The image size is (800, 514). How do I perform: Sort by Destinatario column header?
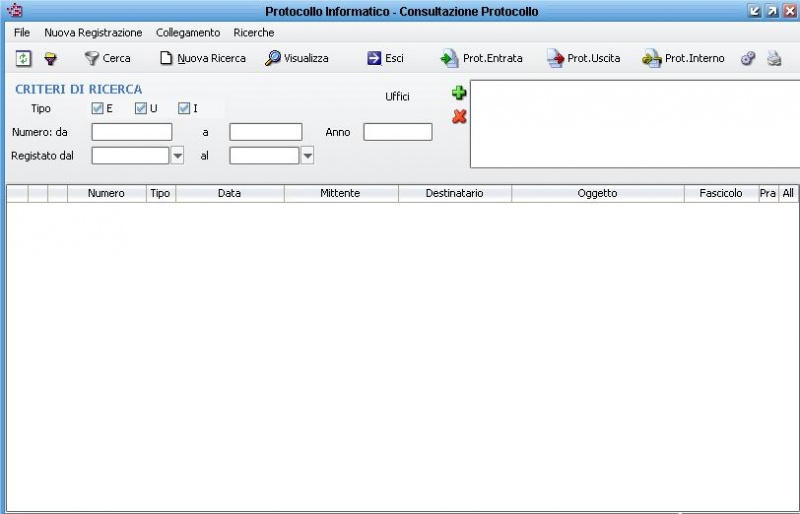[x=455, y=193]
